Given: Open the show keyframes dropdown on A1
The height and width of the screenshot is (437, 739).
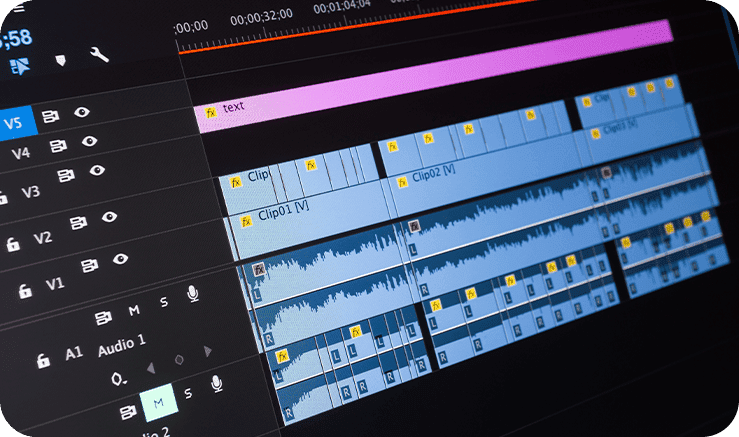Looking at the screenshot, I should point(118,379).
